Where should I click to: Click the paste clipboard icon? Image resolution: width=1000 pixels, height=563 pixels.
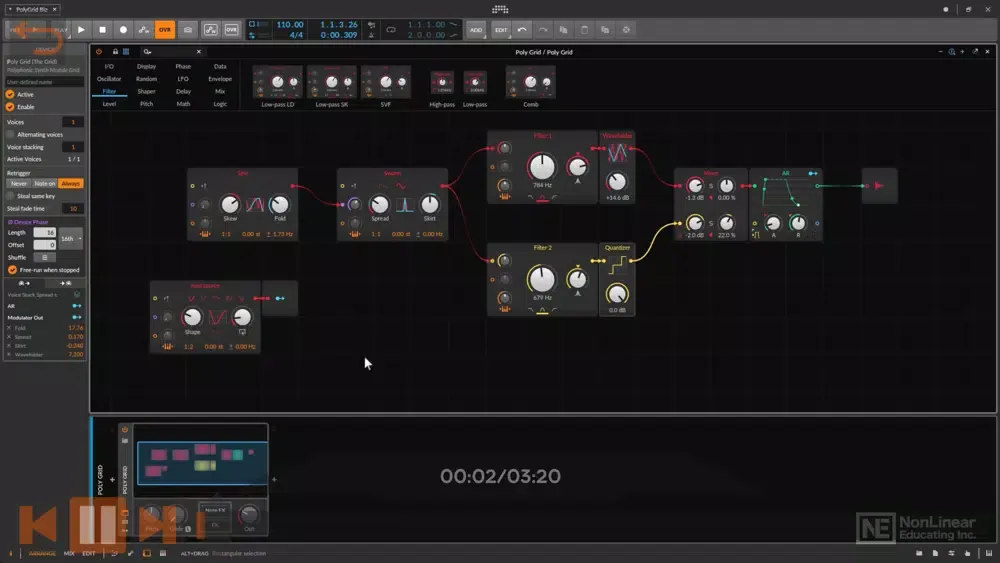coord(584,29)
